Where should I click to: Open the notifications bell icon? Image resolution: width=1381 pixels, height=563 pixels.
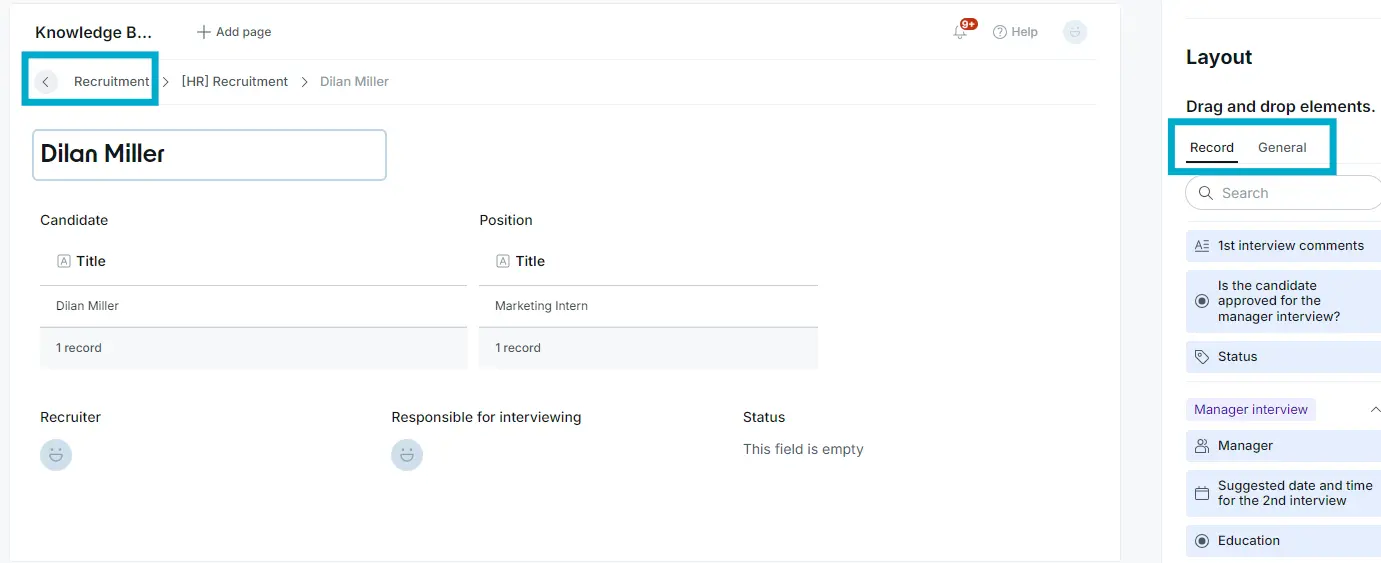960,32
